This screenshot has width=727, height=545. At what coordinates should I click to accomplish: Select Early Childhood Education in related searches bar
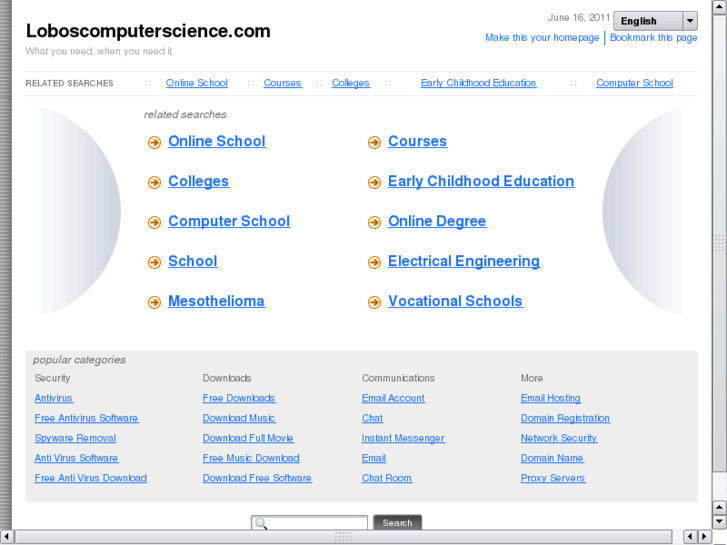pyautogui.click(x=478, y=83)
